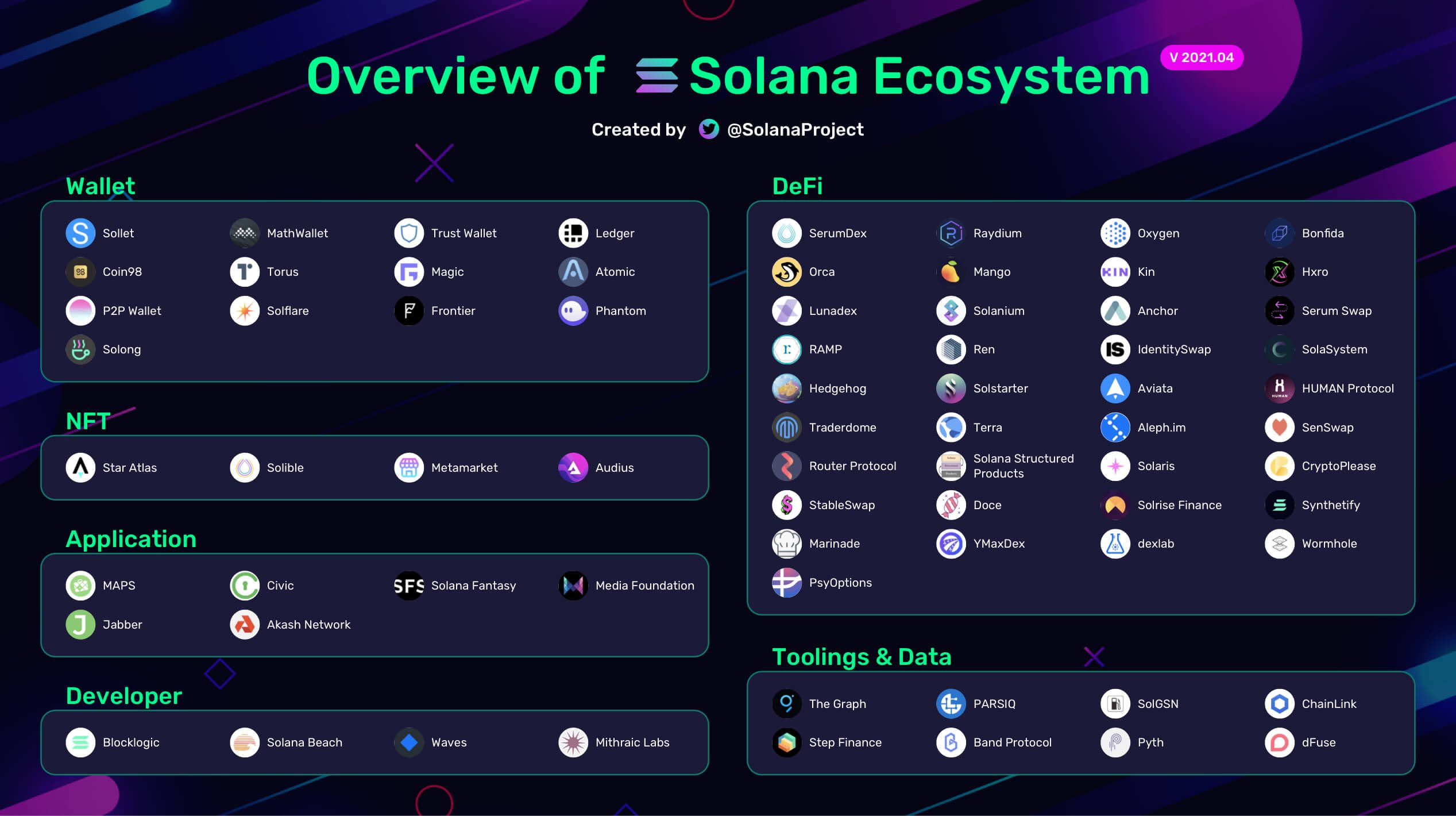The height and width of the screenshot is (816, 1456).
Task: Click the Marinade chef hat icon
Action: [787, 544]
